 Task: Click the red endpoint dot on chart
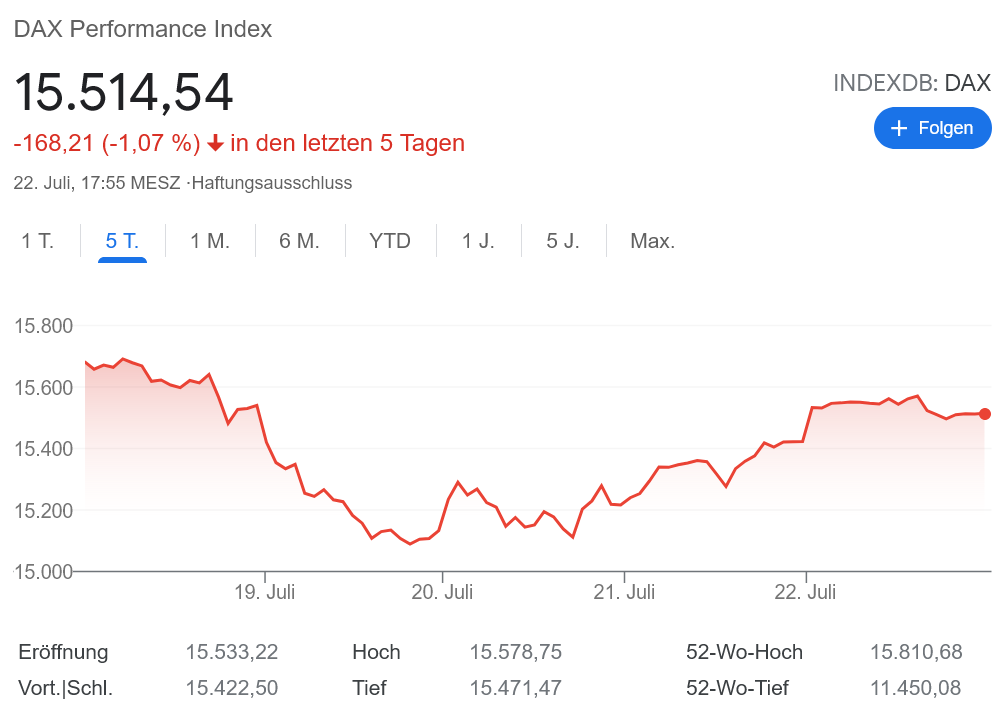[x=985, y=414]
